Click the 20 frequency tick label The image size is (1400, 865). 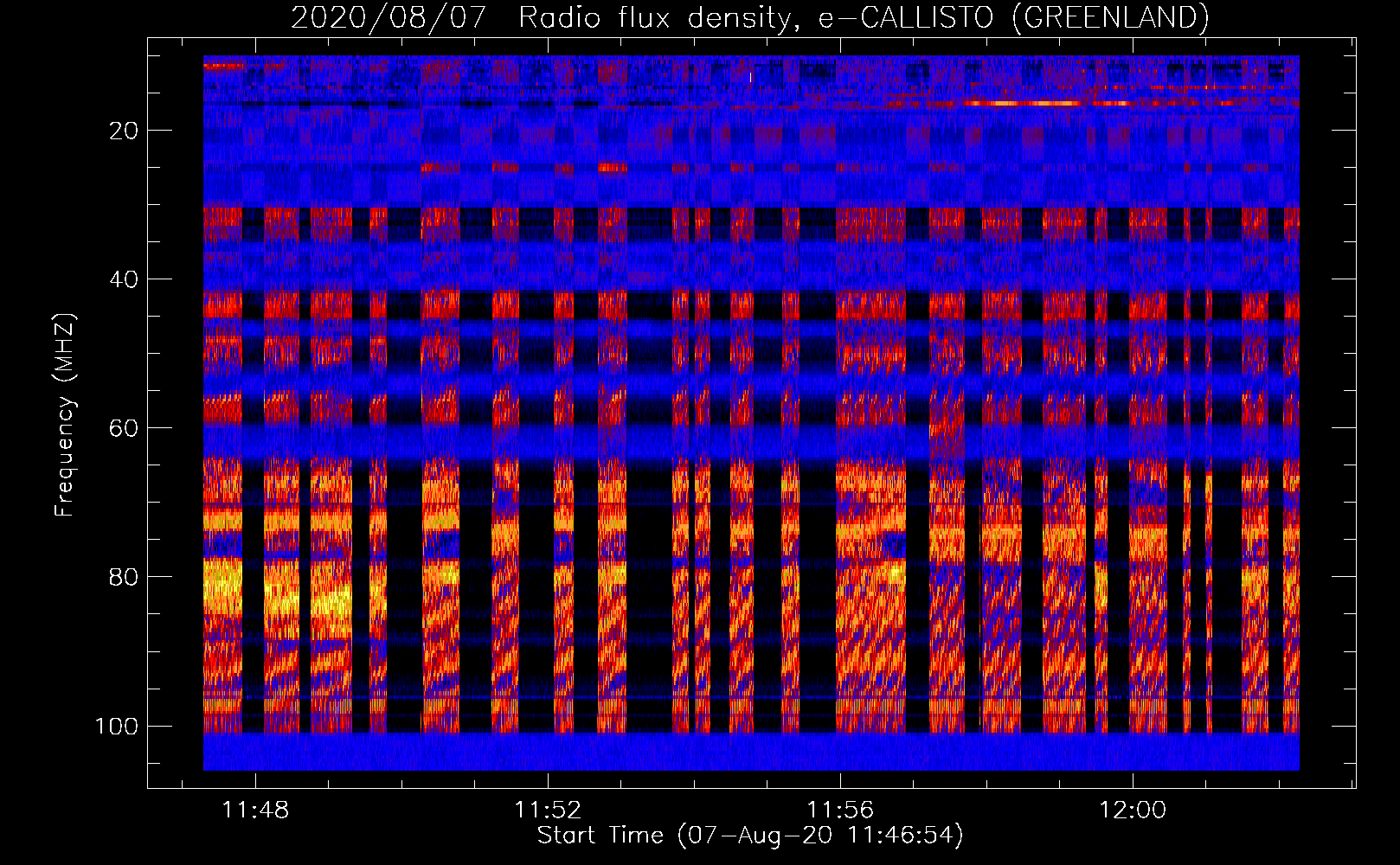tap(124, 131)
